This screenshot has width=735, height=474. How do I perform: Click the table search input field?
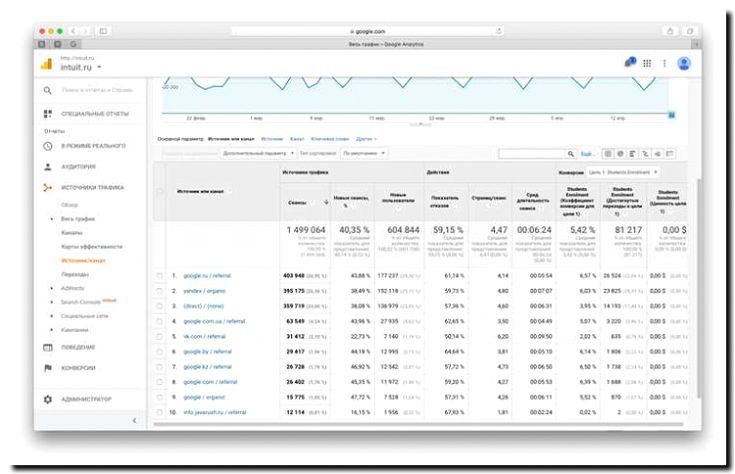[x=530, y=153]
